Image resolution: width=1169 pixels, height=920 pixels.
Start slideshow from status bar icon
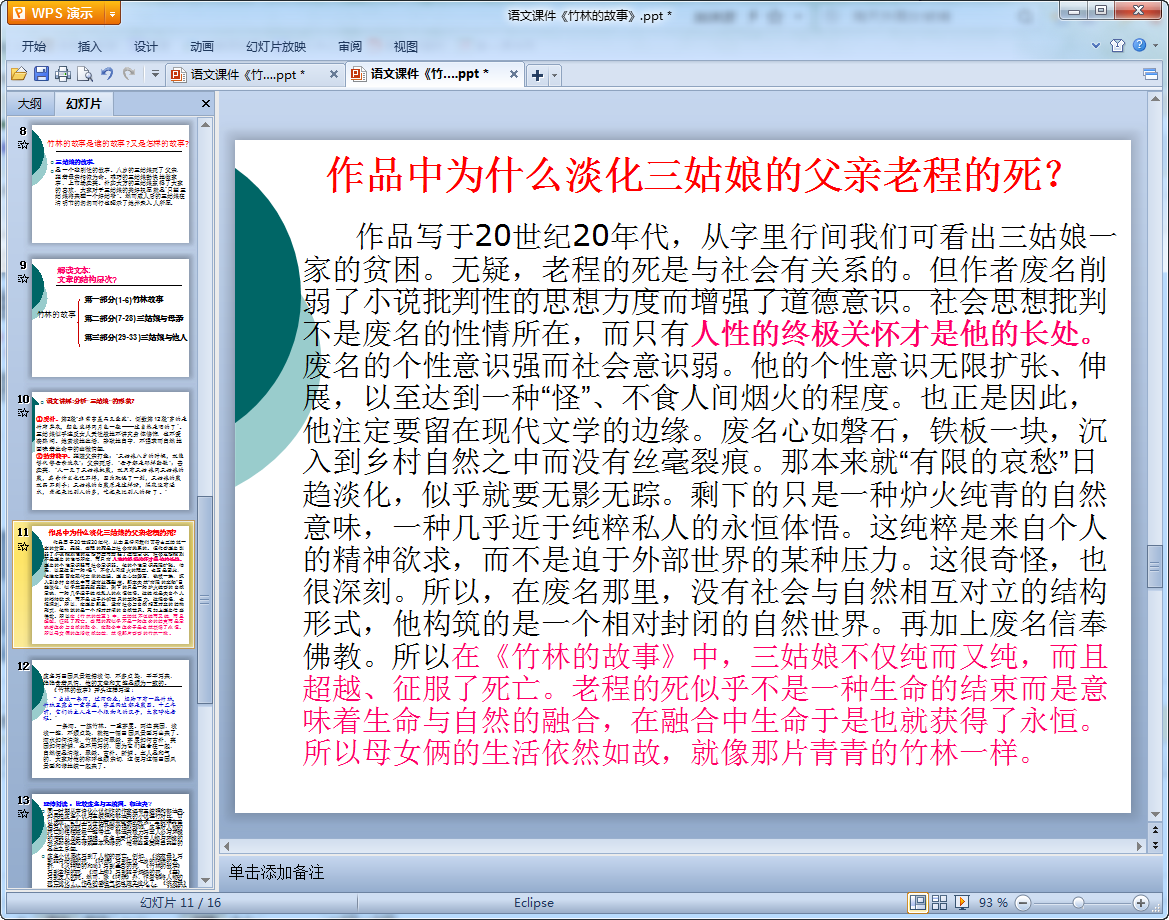coord(962,903)
